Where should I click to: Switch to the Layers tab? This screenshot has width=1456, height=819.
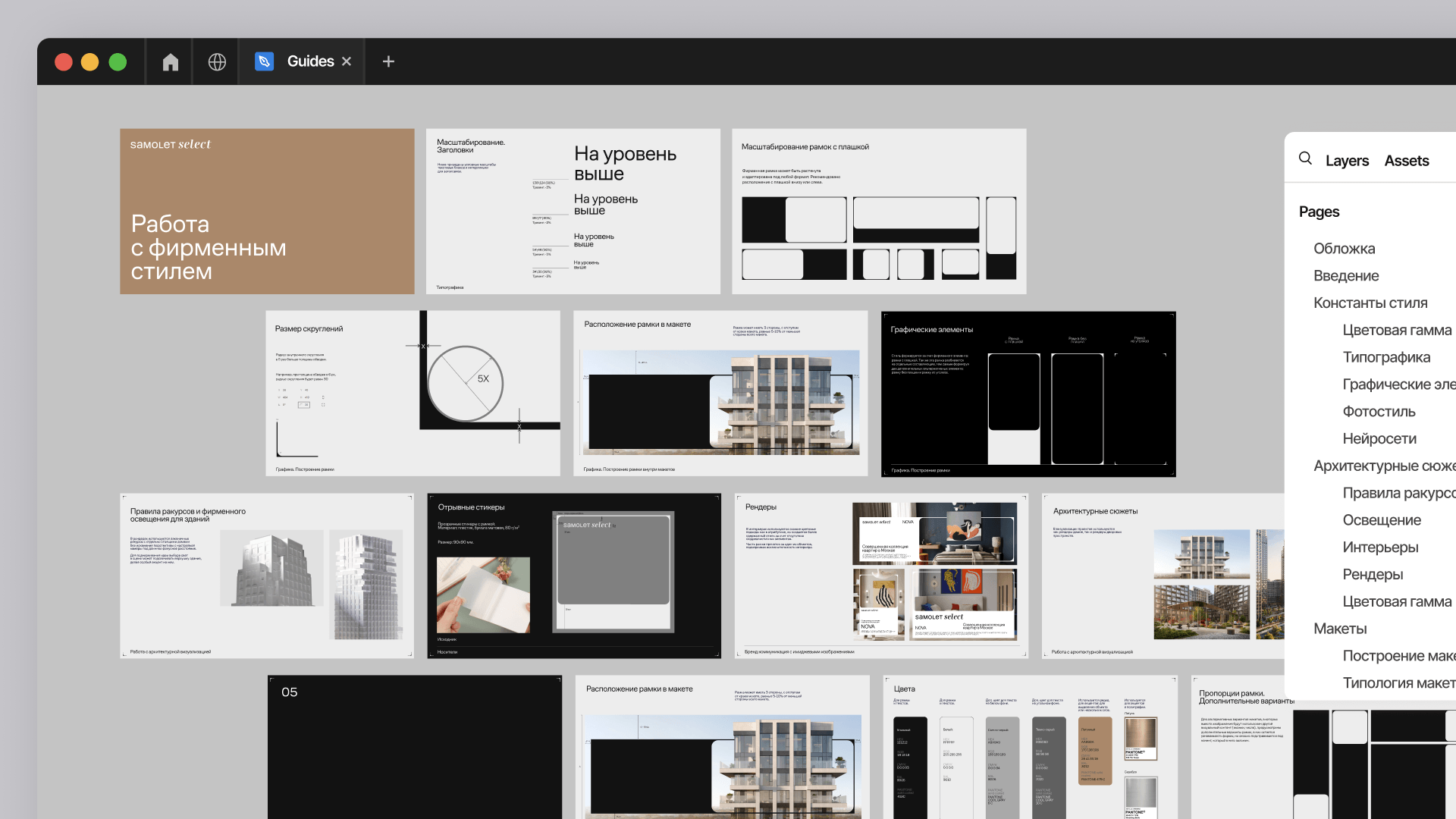pos(1347,161)
